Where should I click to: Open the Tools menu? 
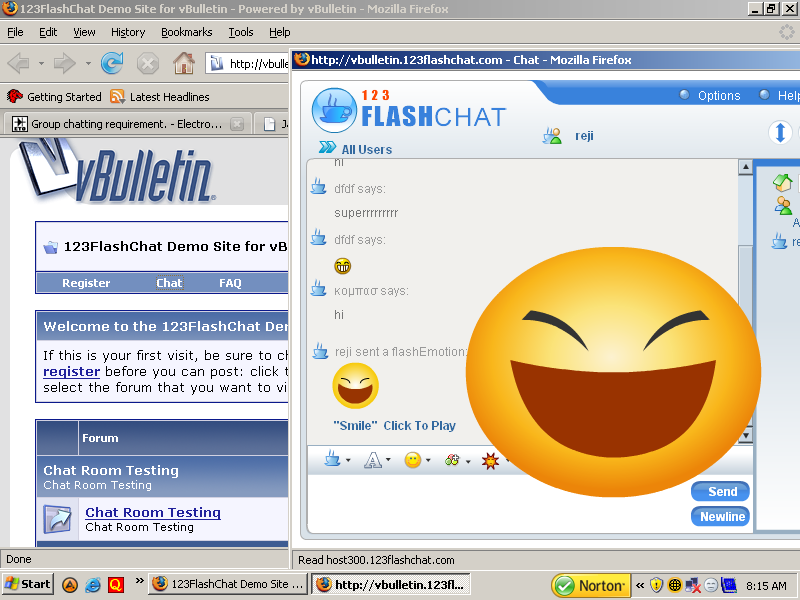click(241, 32)
